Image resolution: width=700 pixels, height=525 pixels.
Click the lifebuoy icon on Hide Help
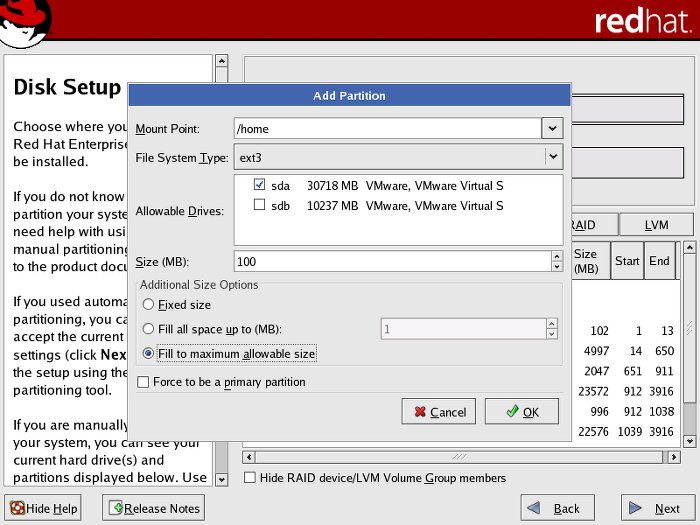coord(17,508)
